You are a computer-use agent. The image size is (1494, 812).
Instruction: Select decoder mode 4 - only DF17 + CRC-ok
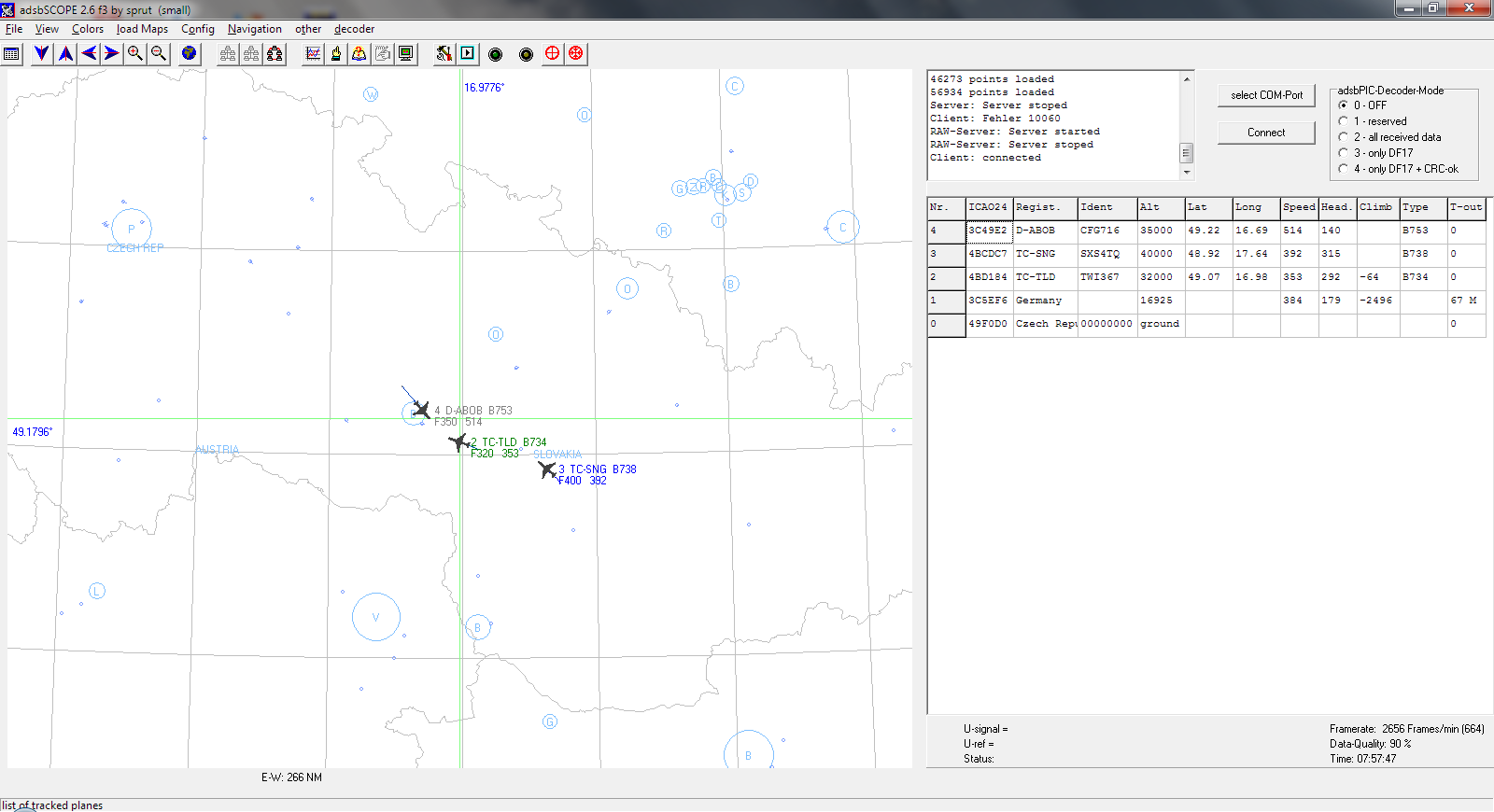click(1344, 169)
